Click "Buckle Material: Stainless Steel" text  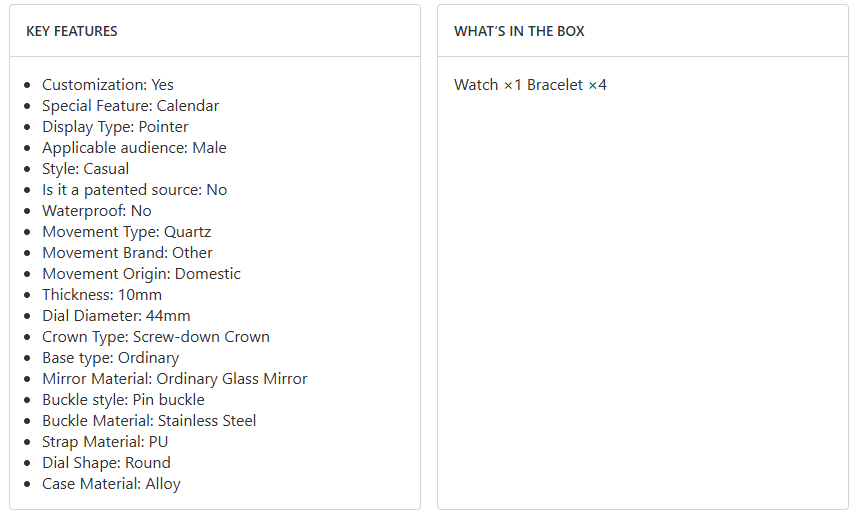[x=149, y=421]
